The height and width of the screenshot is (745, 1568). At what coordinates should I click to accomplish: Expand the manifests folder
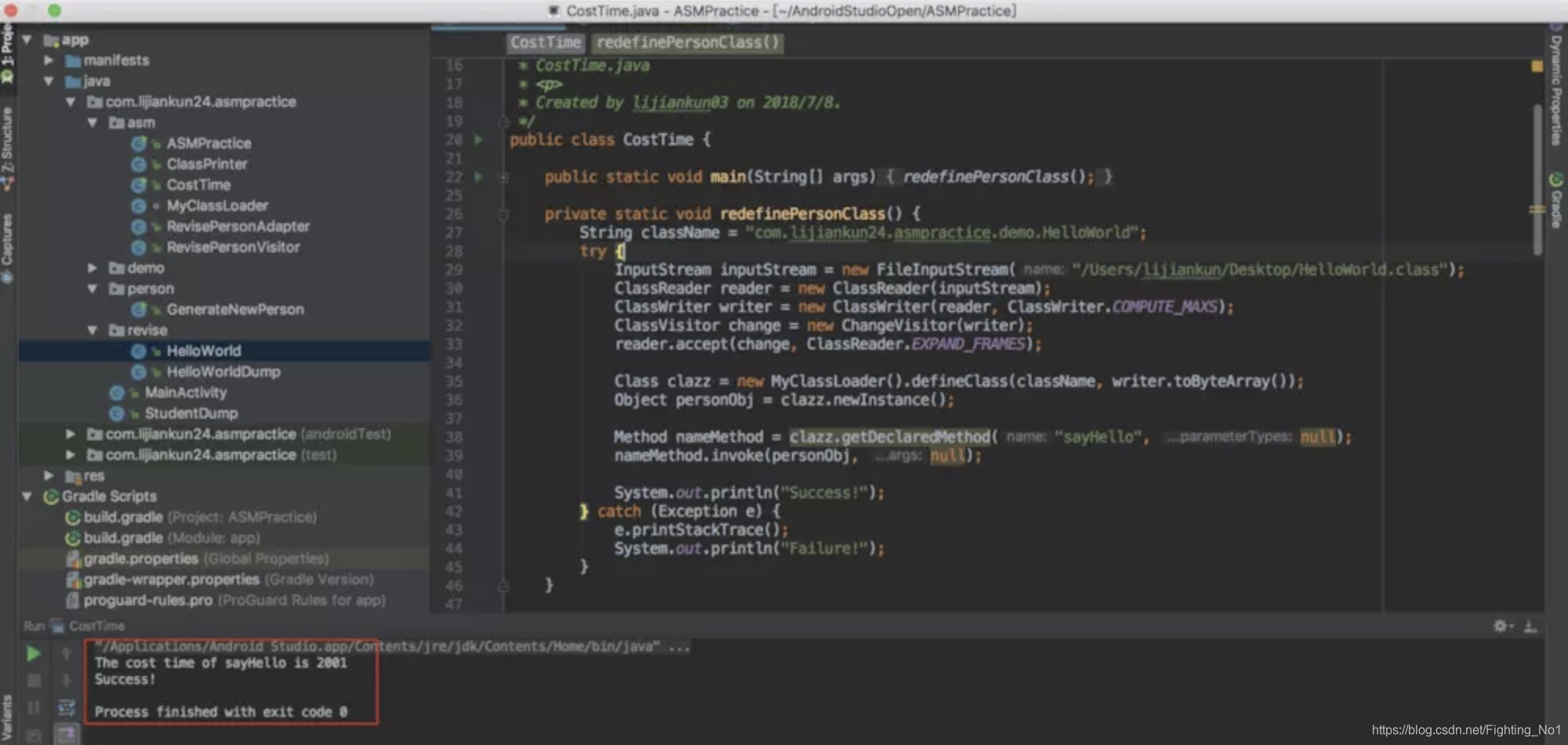(x=49, y=60)
